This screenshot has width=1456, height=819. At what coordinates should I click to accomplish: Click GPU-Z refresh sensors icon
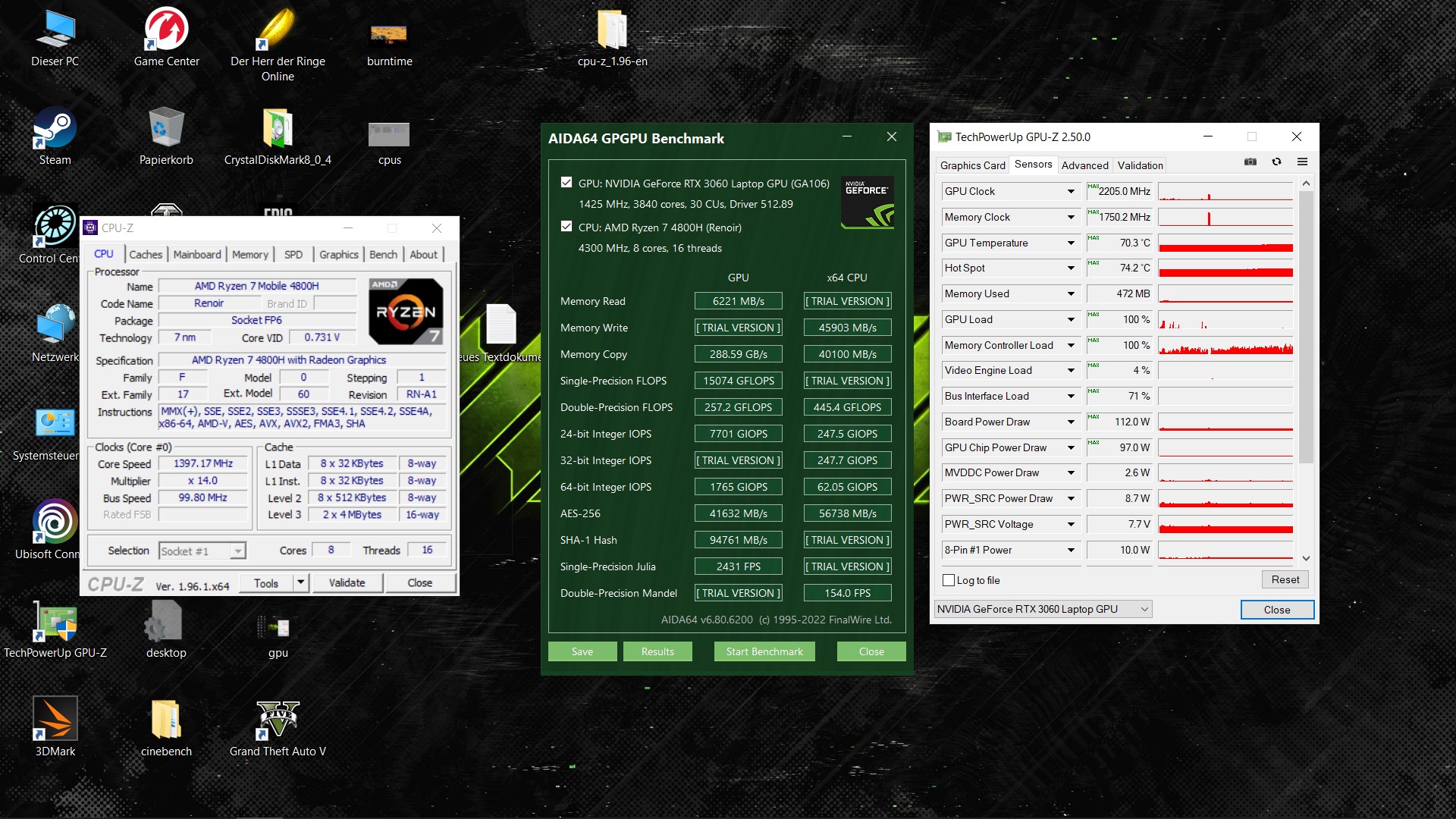coord(1276,162)
